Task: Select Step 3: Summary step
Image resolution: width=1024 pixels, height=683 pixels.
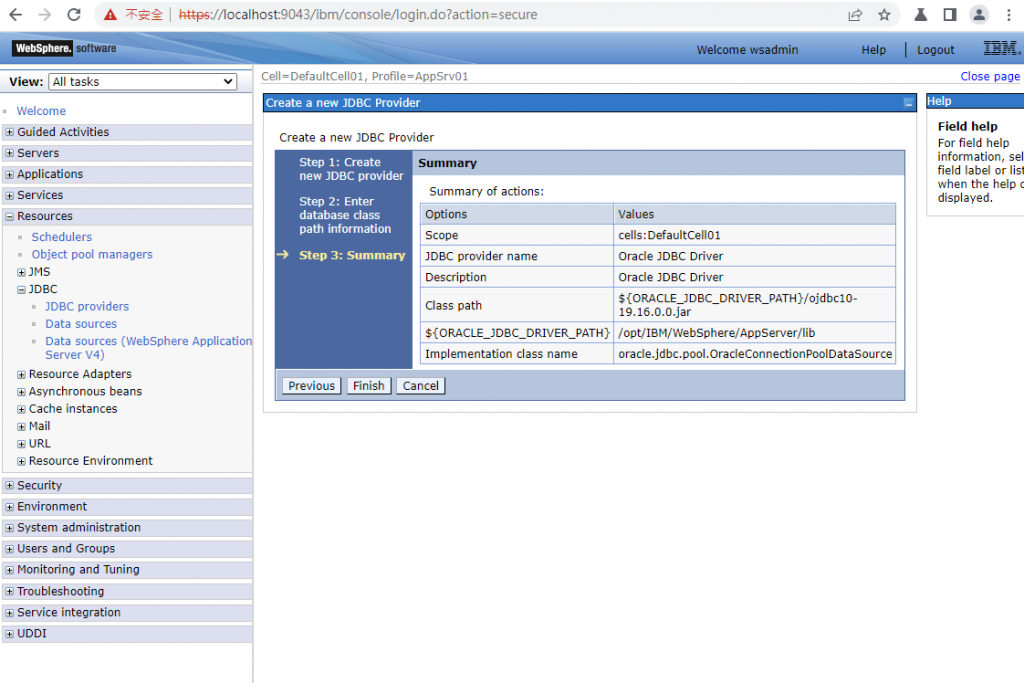Action: point(352,255)
